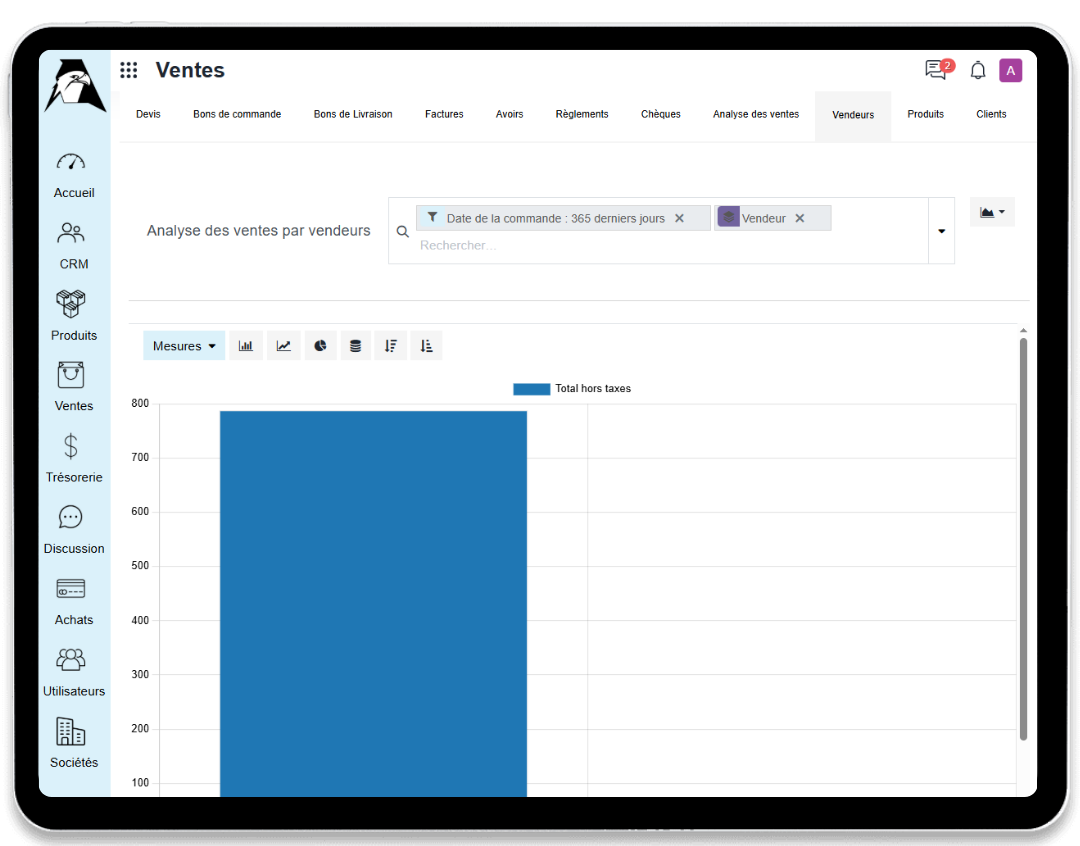Remove the Vendeur grouping tag
Viewport: 1080px width, 846px height.
[x=800, y=218]
